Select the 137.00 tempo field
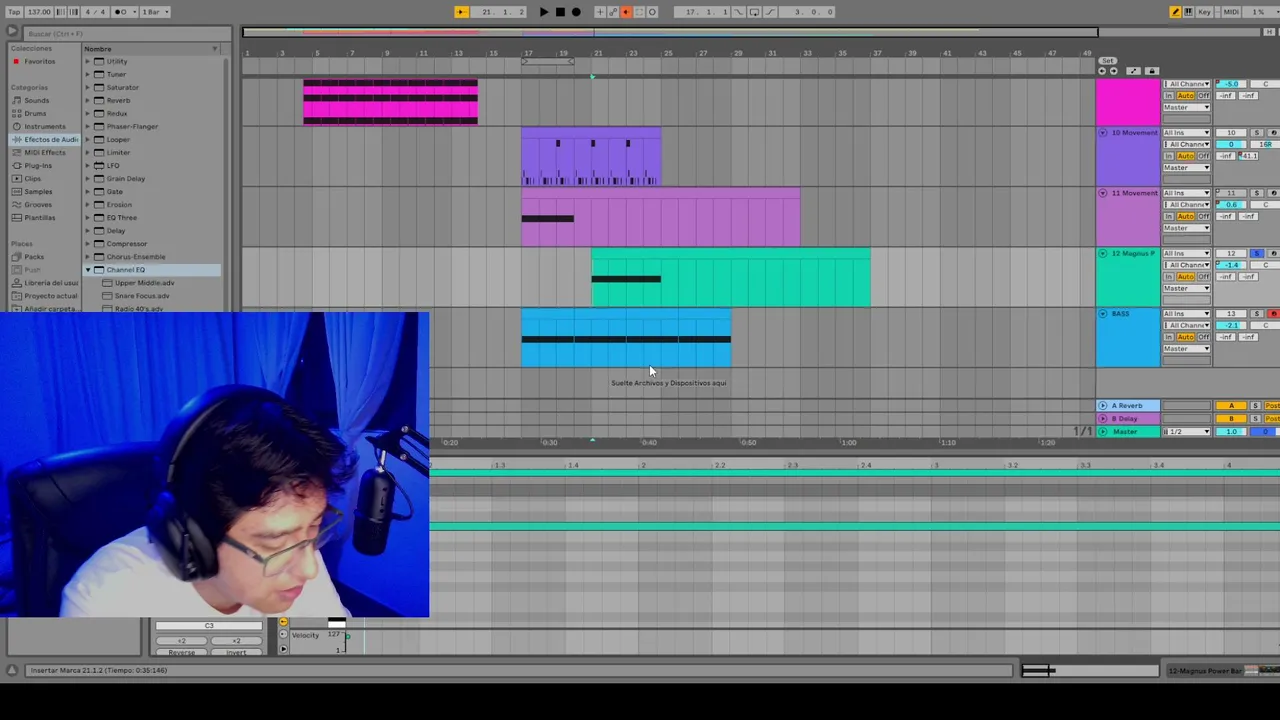1280x720 pixels. pos(39,12)
